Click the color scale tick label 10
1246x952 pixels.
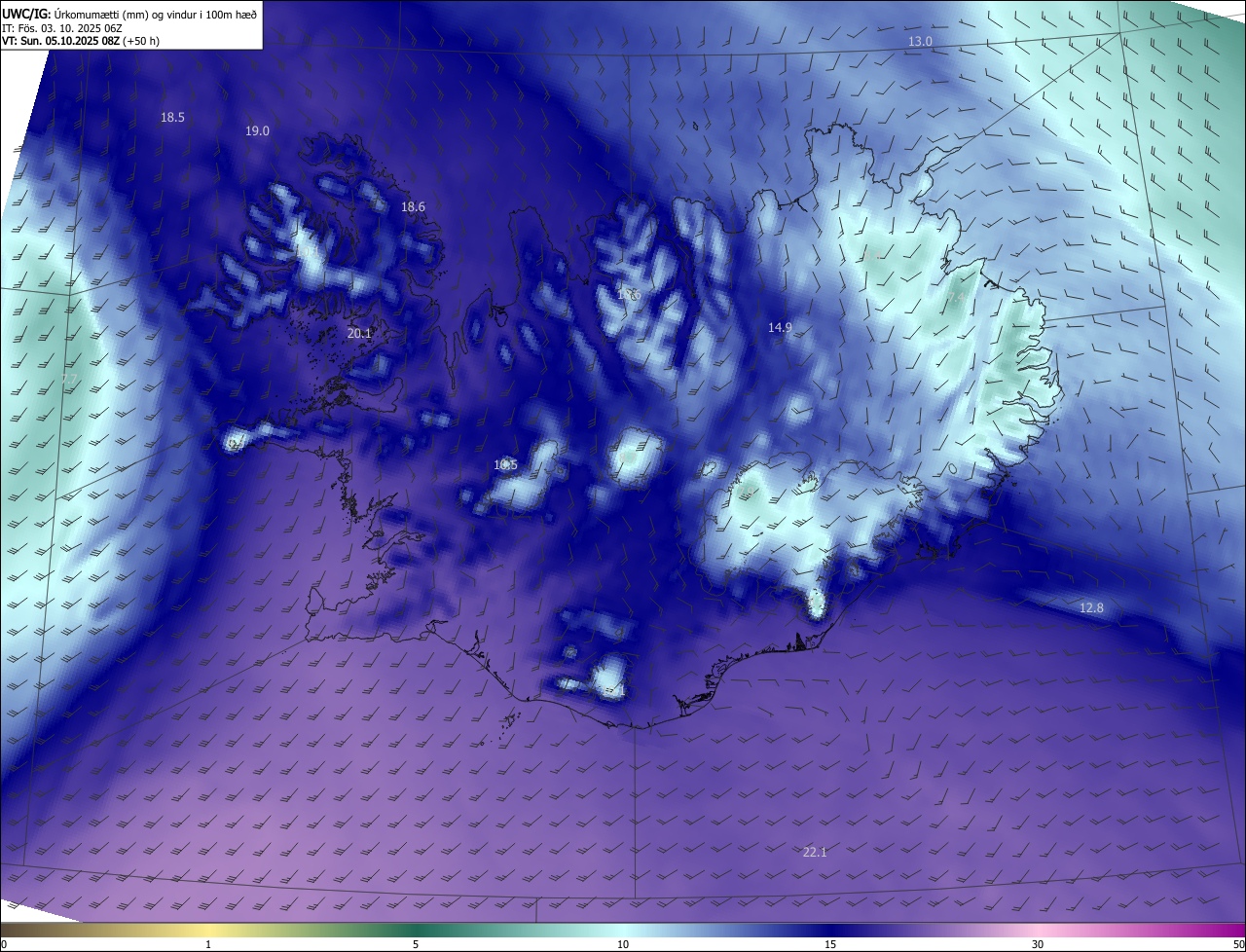tap(623, 944)
